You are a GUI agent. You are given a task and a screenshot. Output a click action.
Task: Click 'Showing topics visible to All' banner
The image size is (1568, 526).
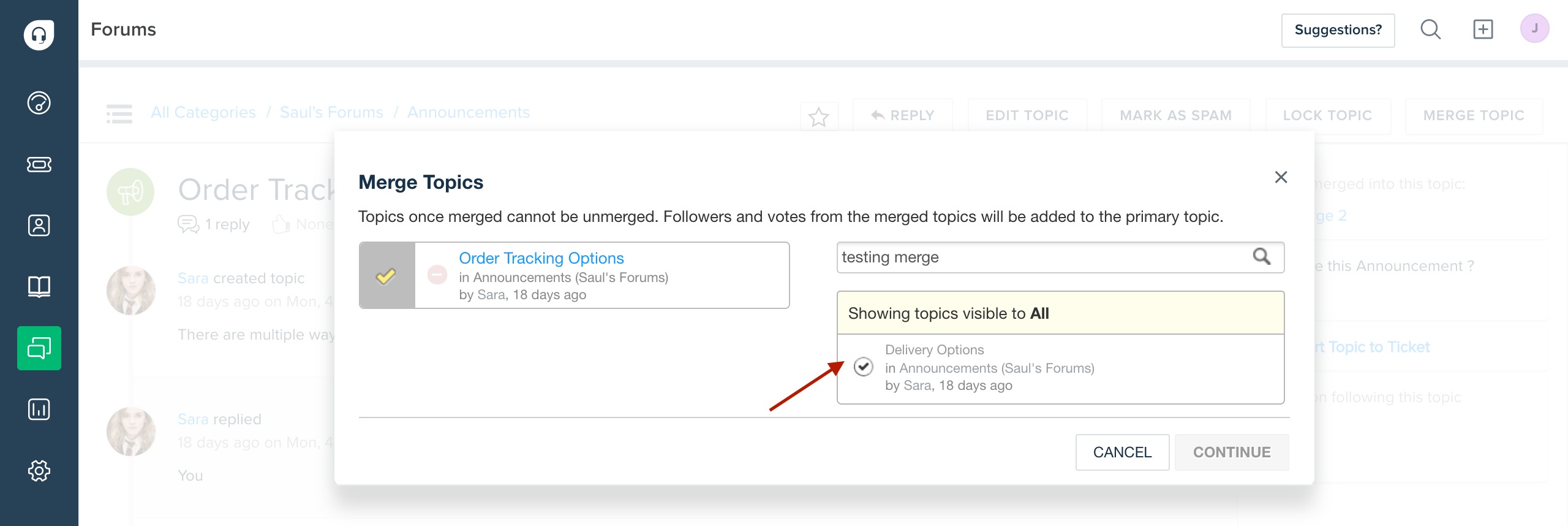pos(1060,313)
